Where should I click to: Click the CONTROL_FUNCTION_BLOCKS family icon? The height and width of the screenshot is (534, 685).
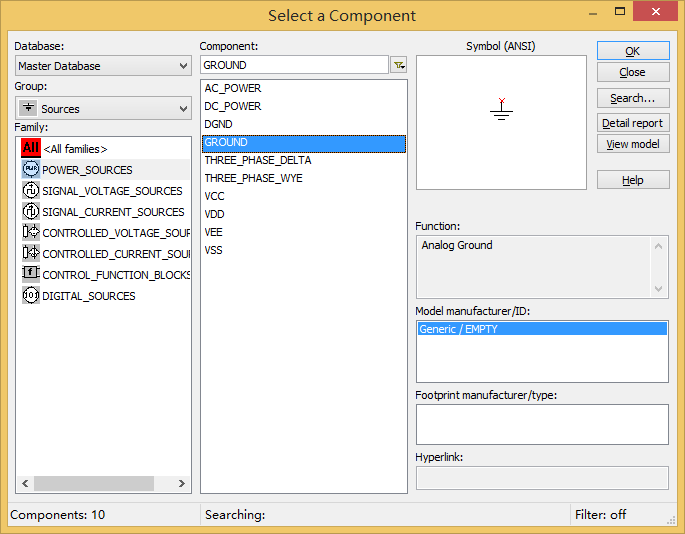(30, 274)
